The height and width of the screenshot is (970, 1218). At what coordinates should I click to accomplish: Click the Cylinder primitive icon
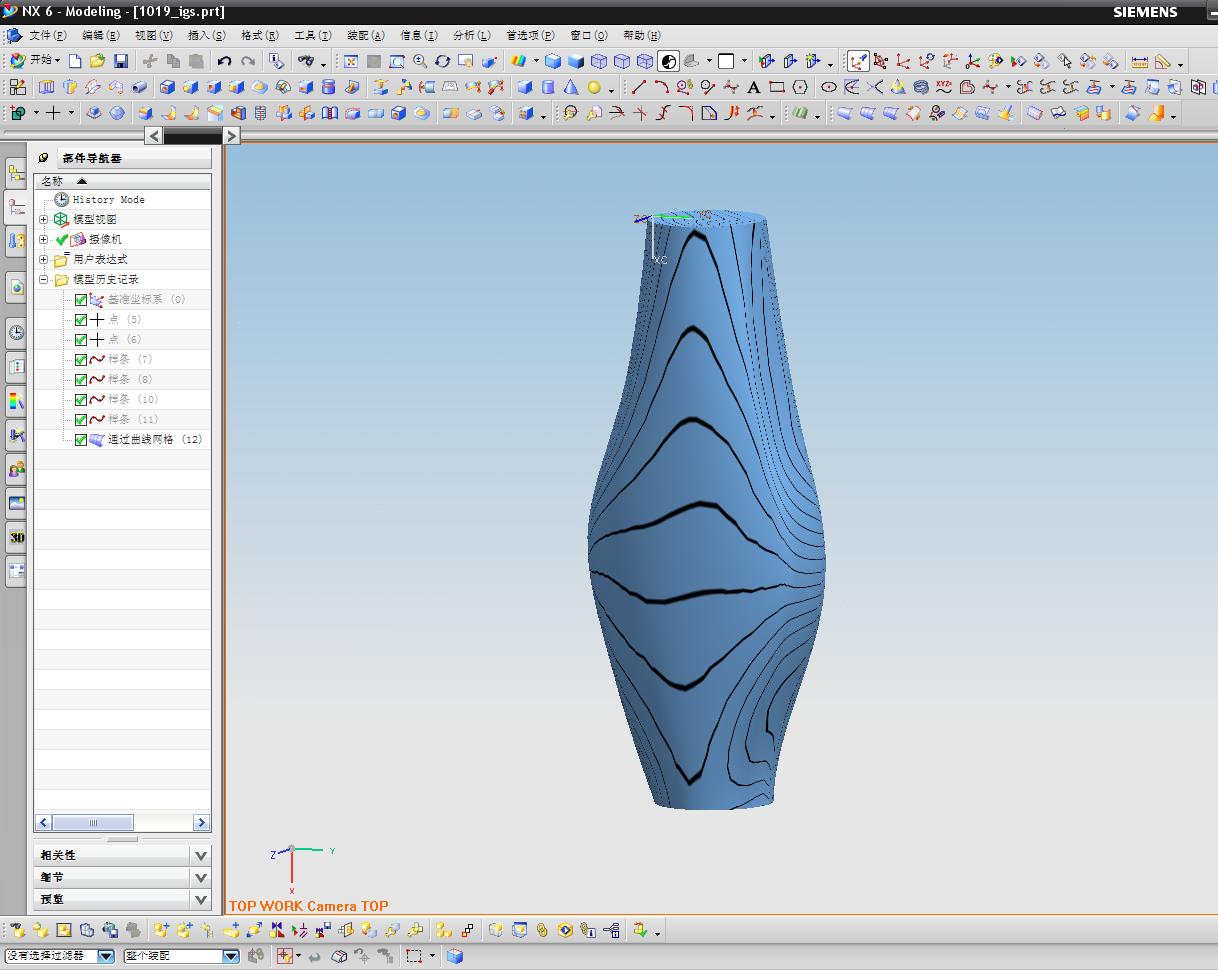pyautogui.click(x=548, y=87)
